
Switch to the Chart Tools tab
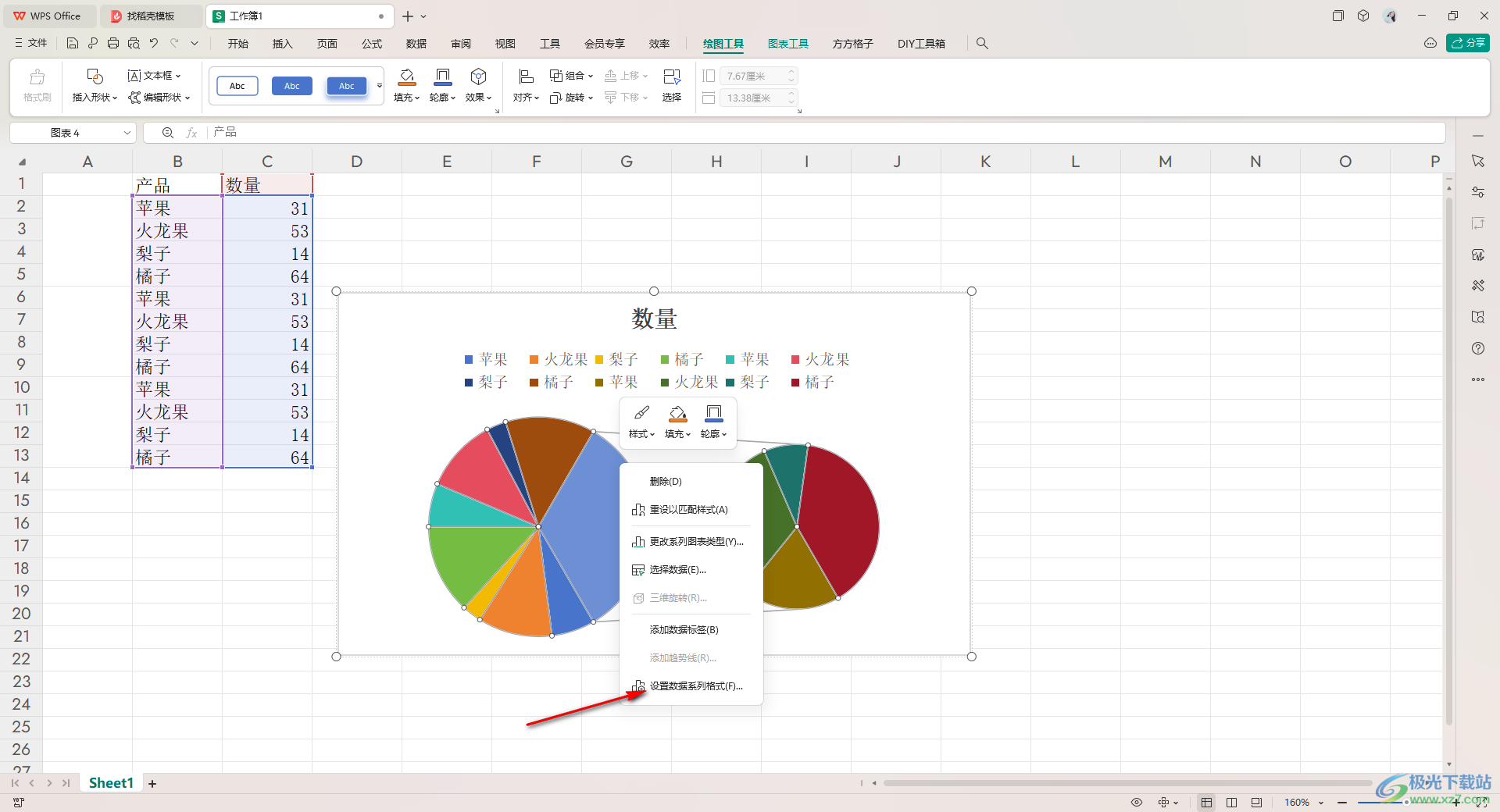click(x=787, y=44)
